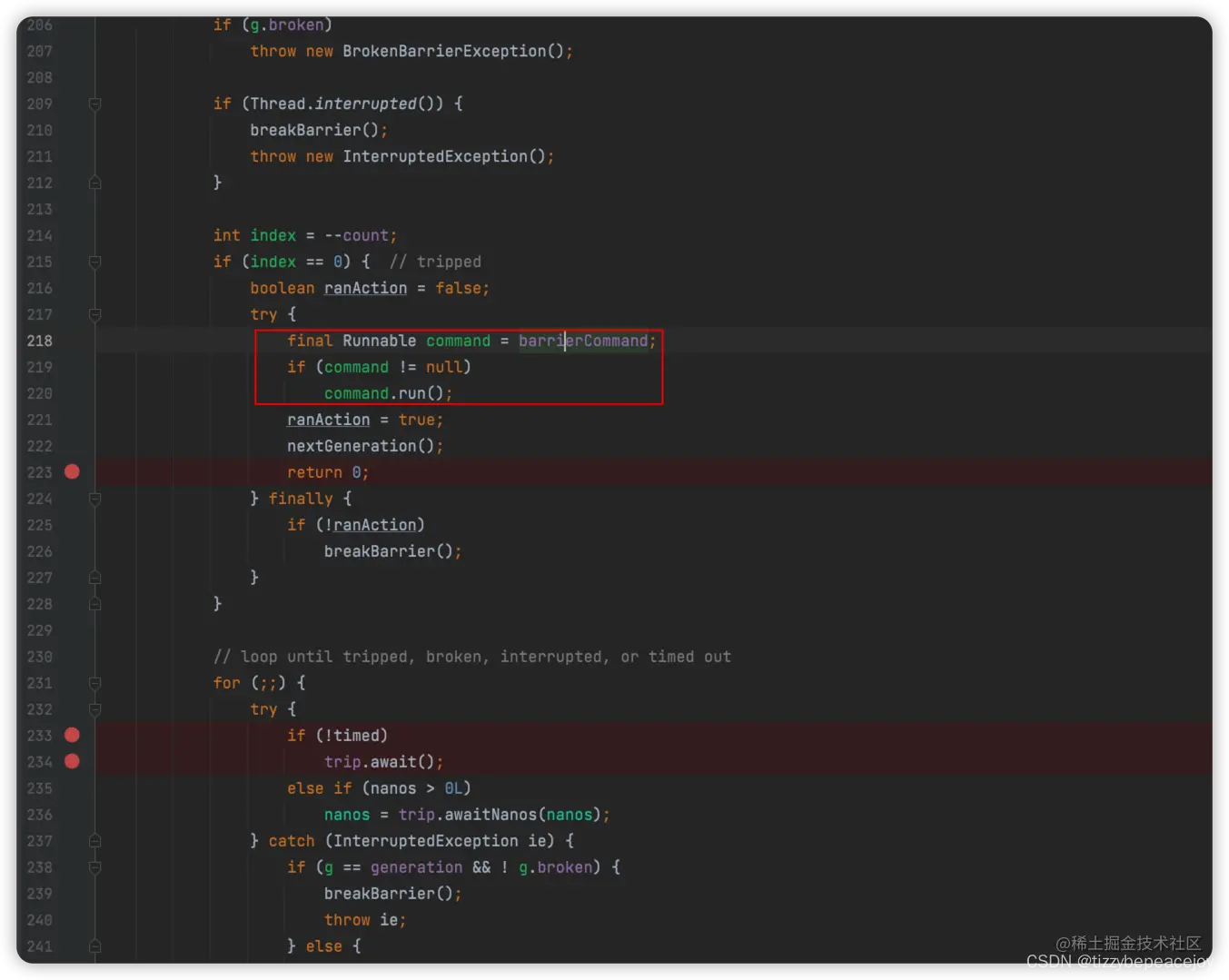Click 'throw ie;' on line 240
Image resolution: width=1229 pixels, height=980 pixels.
[x=365, y=920]
